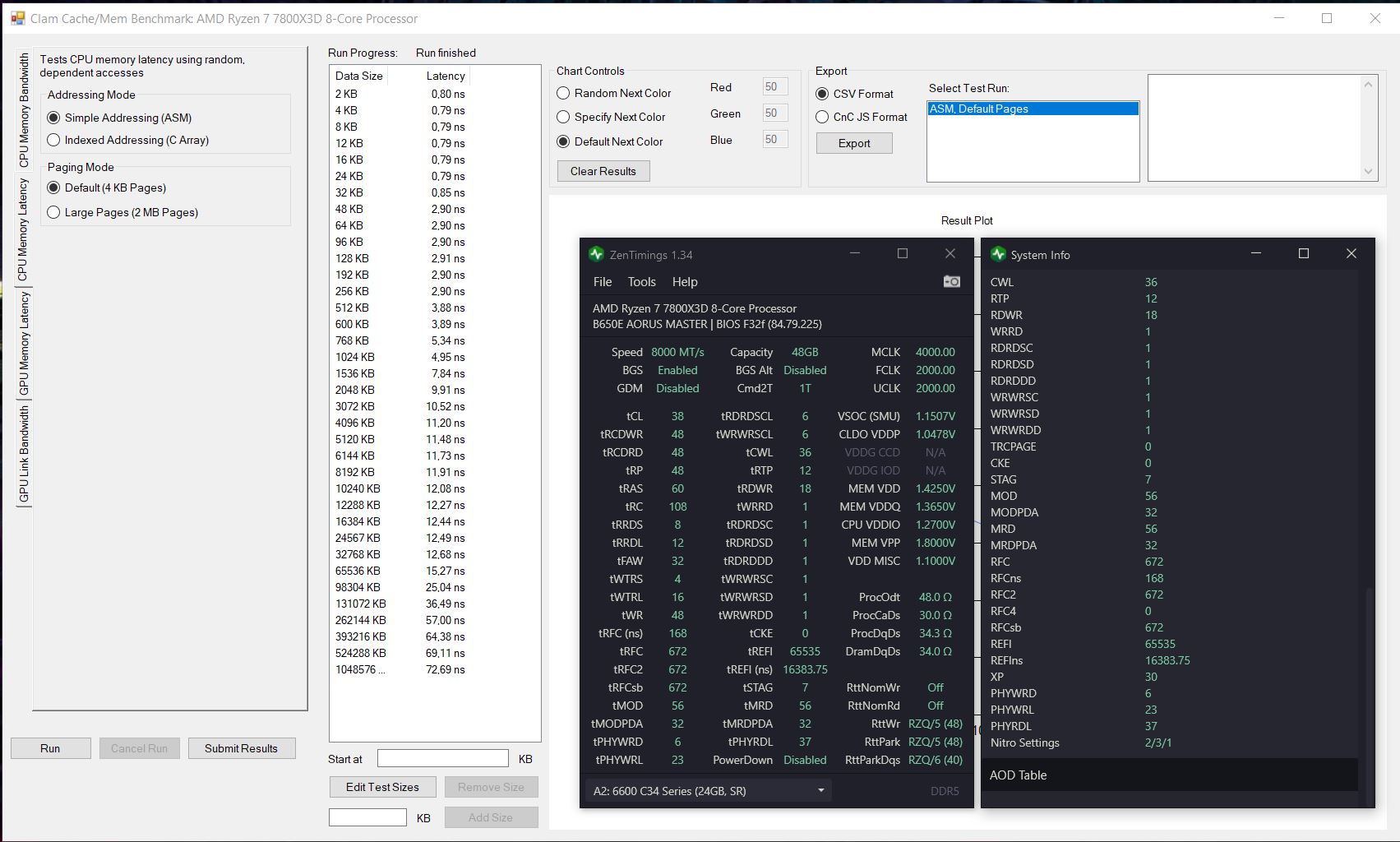
Task: Click the MCLK 4000.00 value
Action: tap(936, 352)
